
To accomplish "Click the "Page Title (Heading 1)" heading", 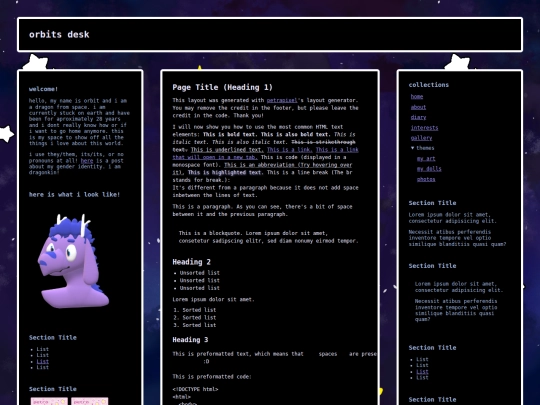I will click(x=222, y=87).
